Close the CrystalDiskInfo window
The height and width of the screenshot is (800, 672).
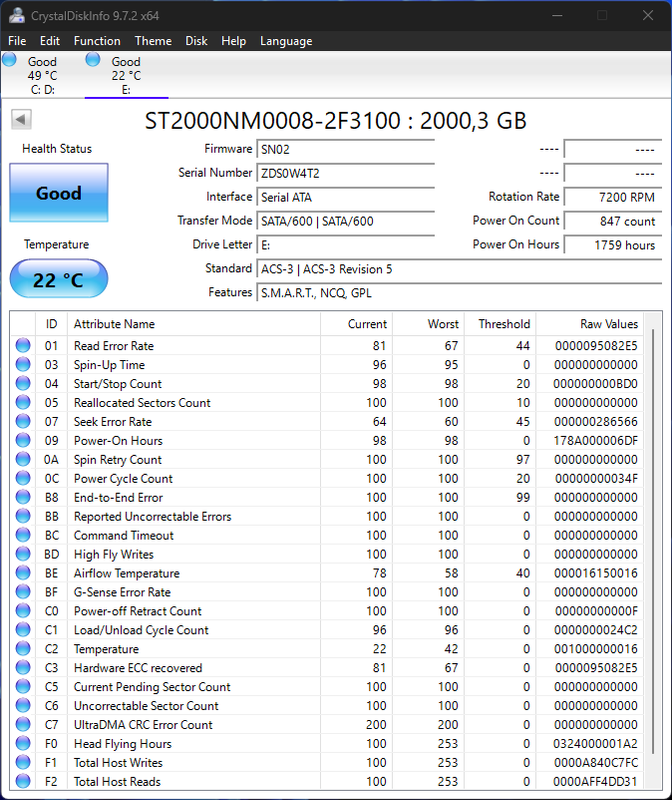pyautogui.click(x=648, y=15)
